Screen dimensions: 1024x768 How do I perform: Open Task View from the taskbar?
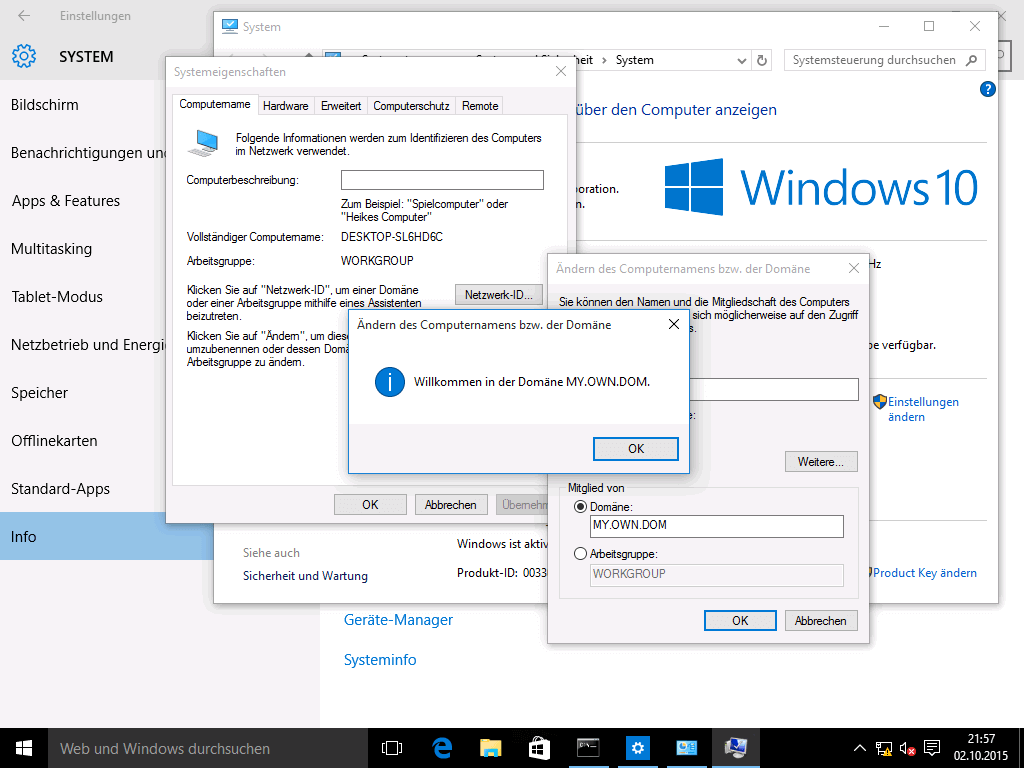pos(392,748)
